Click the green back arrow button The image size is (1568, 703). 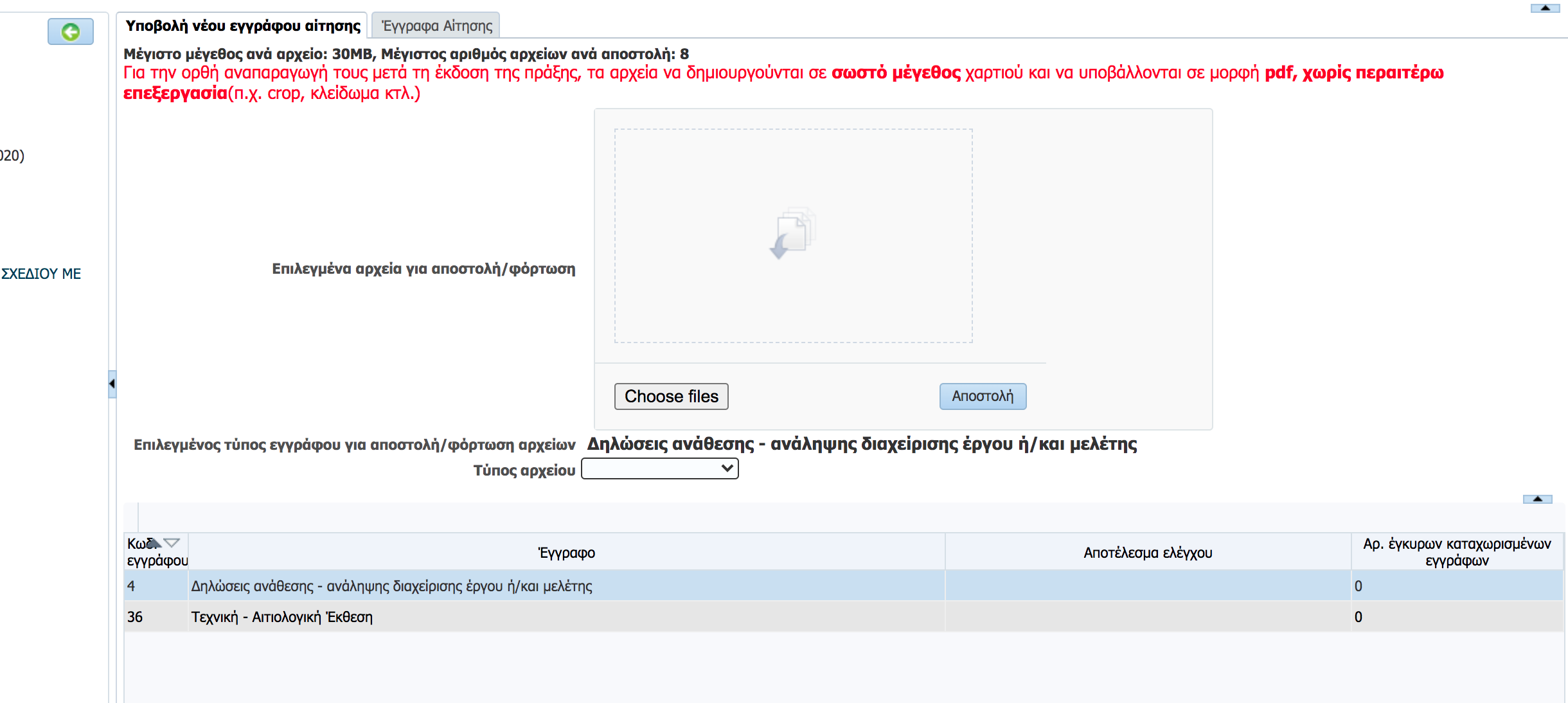tap(71, 31)
